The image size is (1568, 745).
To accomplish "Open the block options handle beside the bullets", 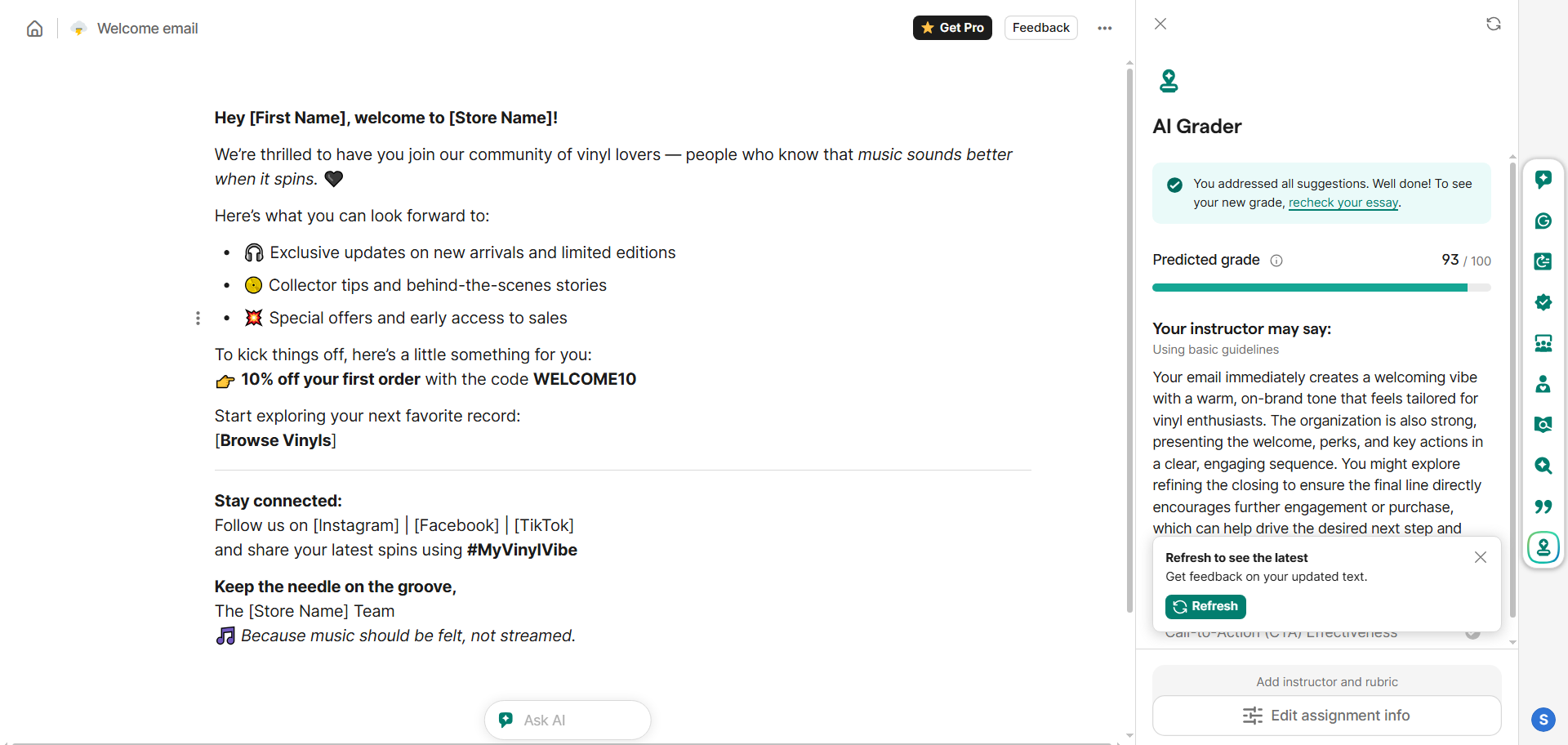I will (198, 319).
